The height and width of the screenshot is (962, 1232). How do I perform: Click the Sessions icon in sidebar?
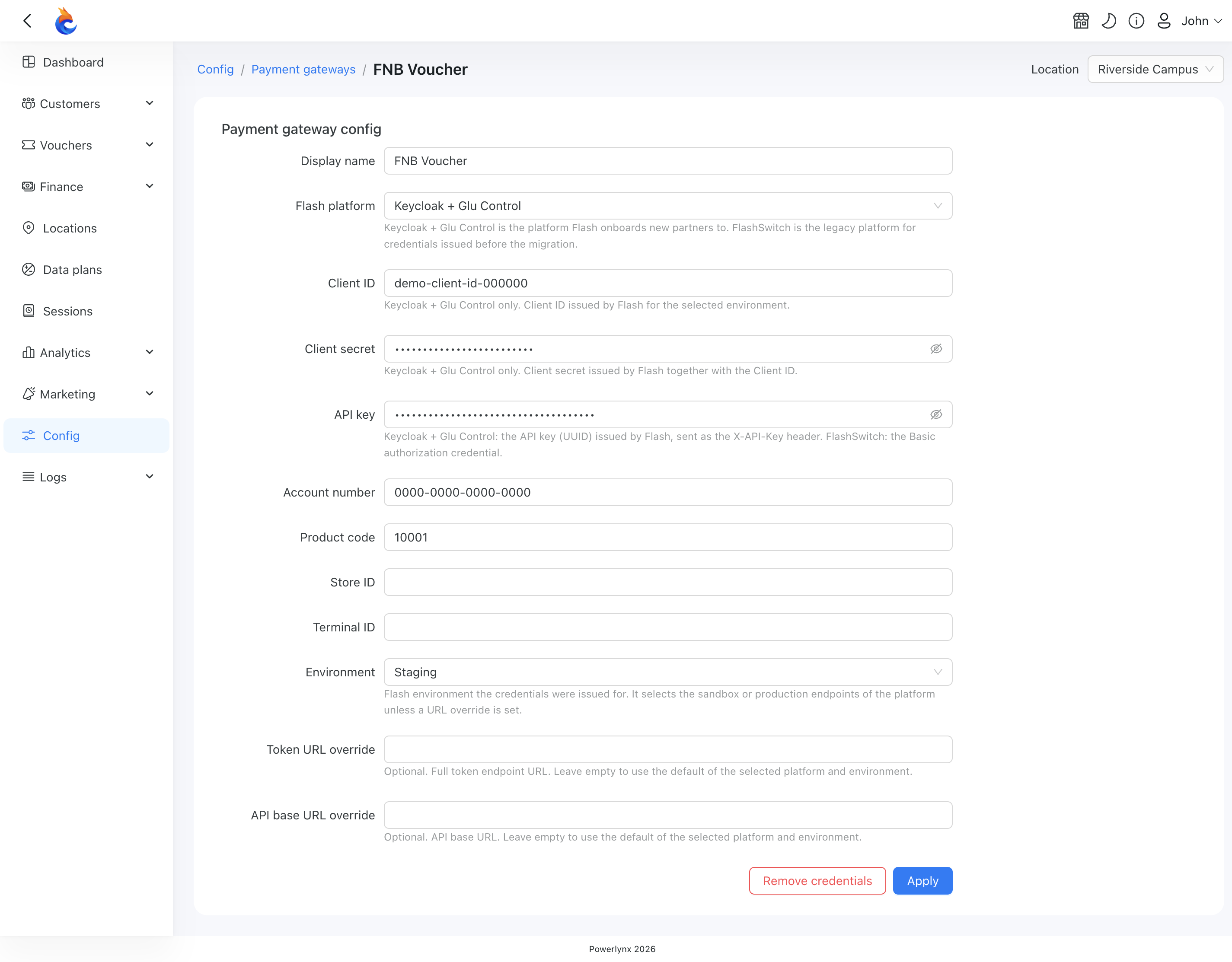29,311
